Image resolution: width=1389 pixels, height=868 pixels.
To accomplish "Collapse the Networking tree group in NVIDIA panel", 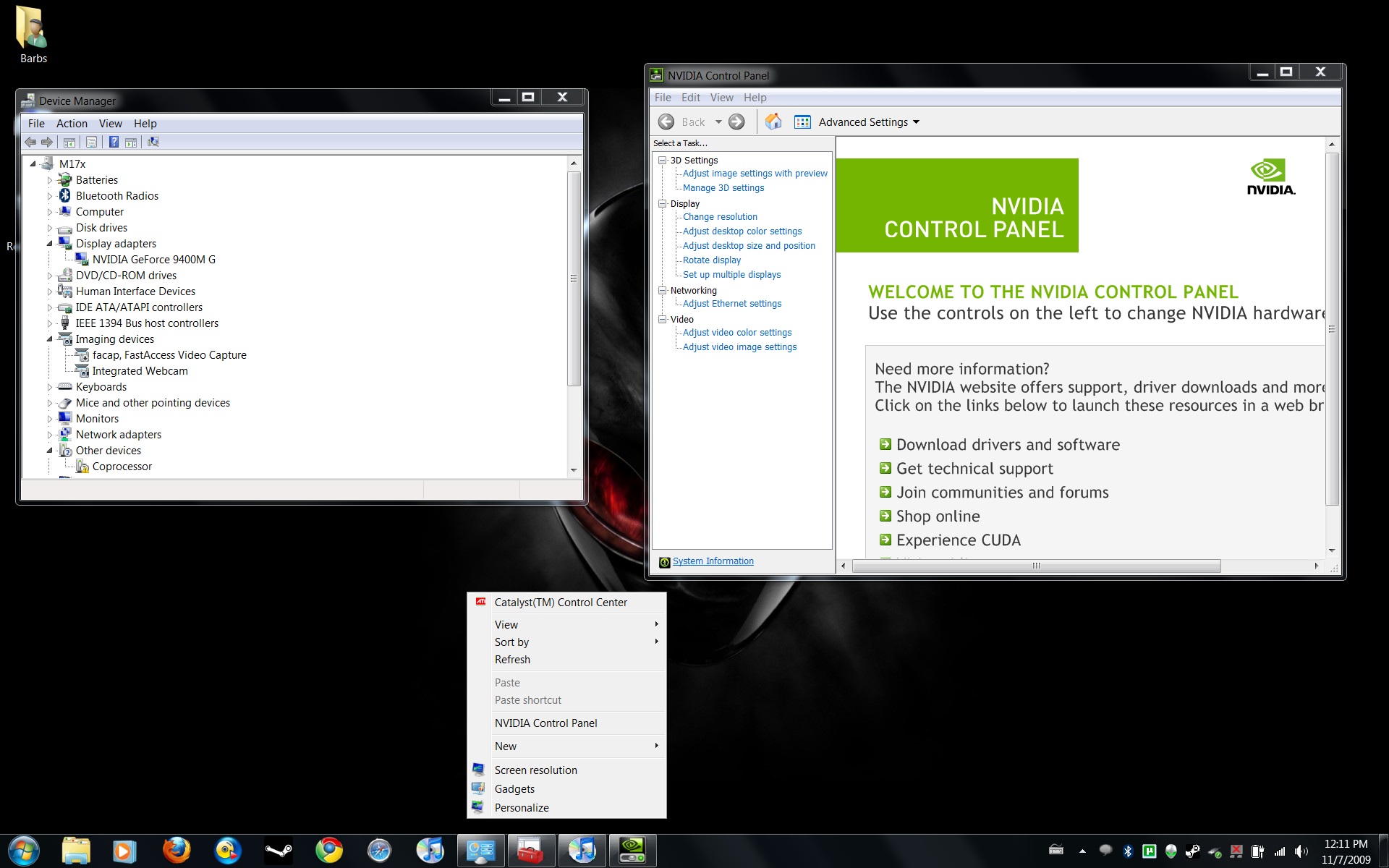I will click(662, 291).
